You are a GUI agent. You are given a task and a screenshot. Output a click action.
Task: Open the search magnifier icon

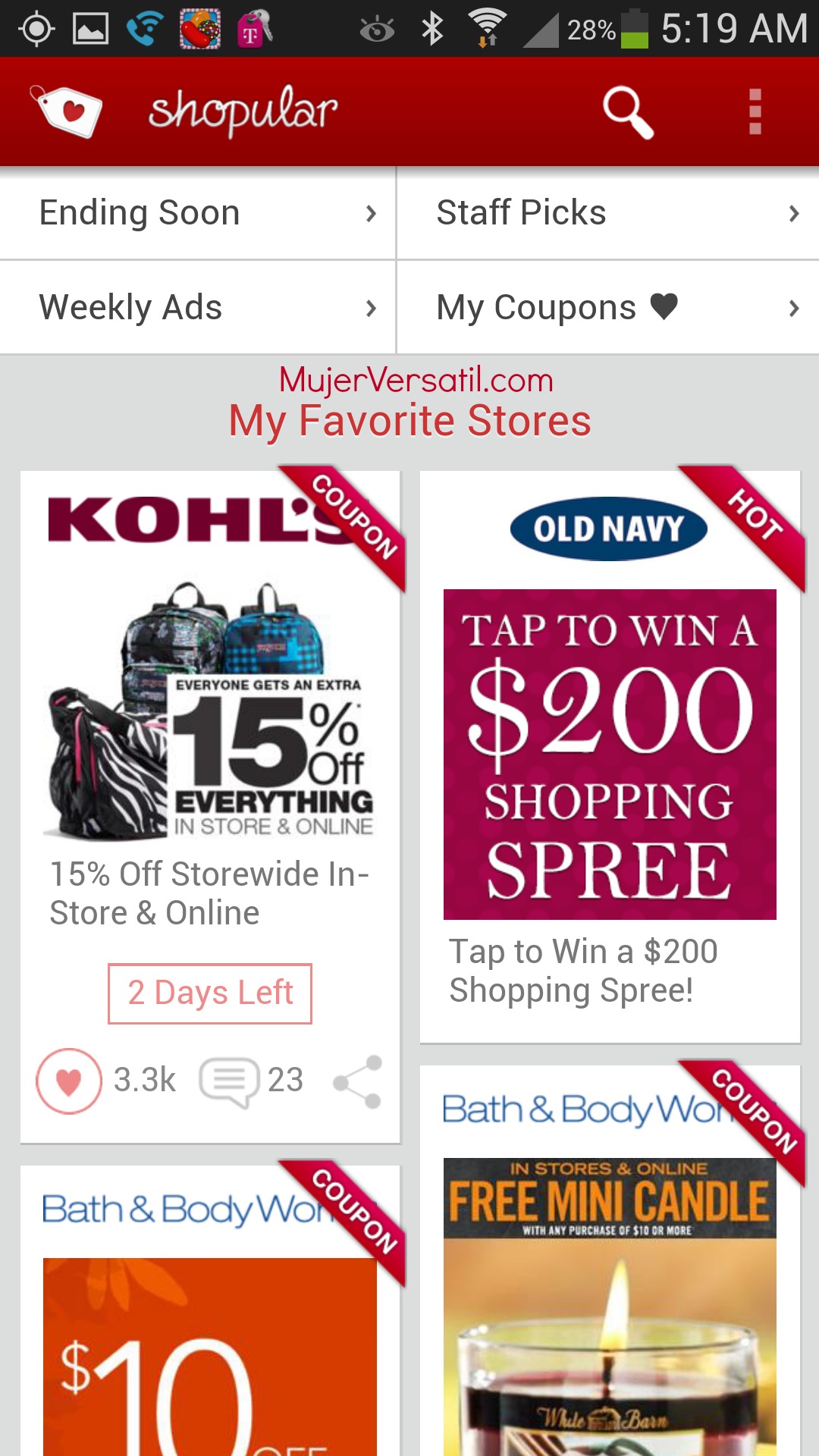(x=628, y=112)
